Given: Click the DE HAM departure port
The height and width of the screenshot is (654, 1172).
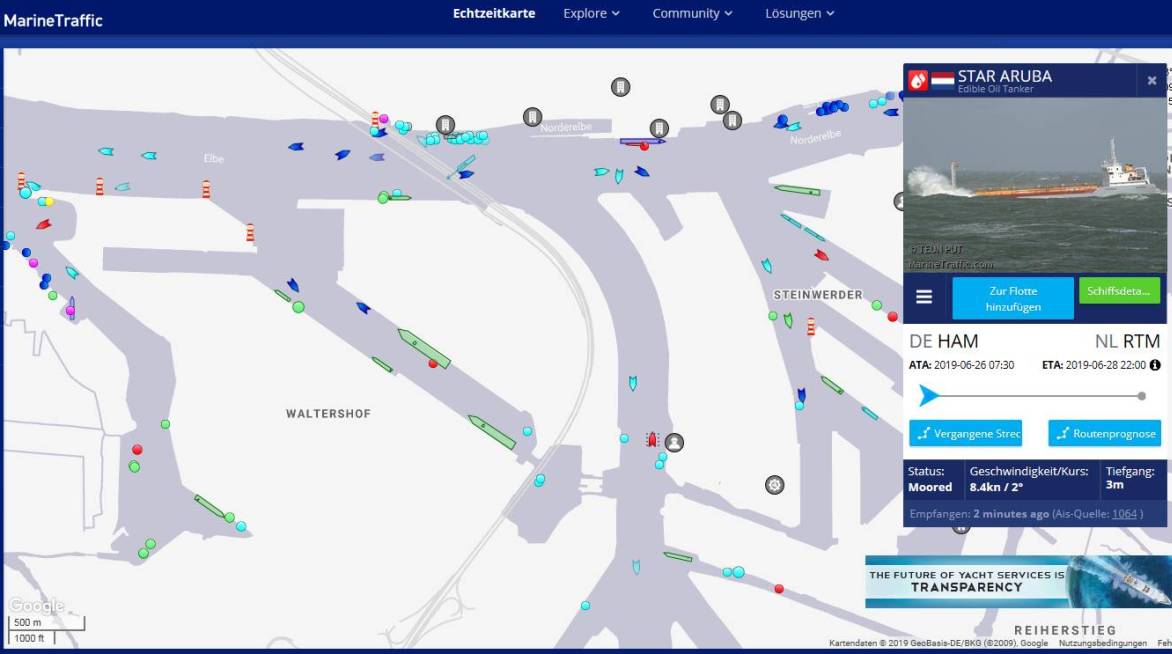Looking at the screenshot, I should tap(943, 342).
